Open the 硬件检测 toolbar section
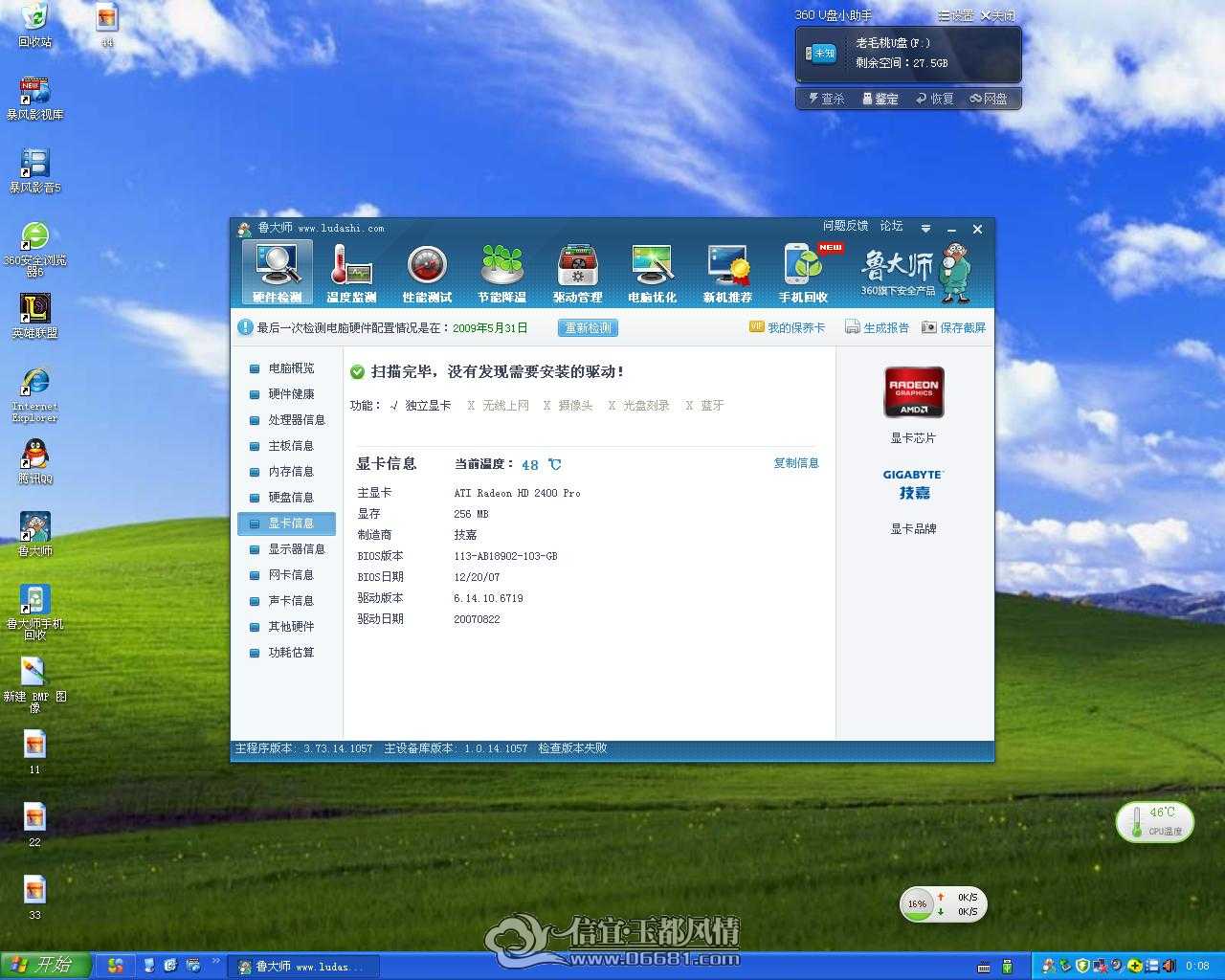This screenshot has width=1225, height=980. click(x=277, y=273)
